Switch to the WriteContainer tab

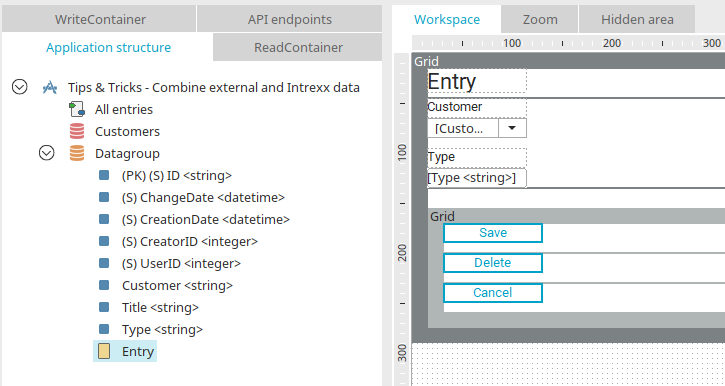tap(99, 19)
